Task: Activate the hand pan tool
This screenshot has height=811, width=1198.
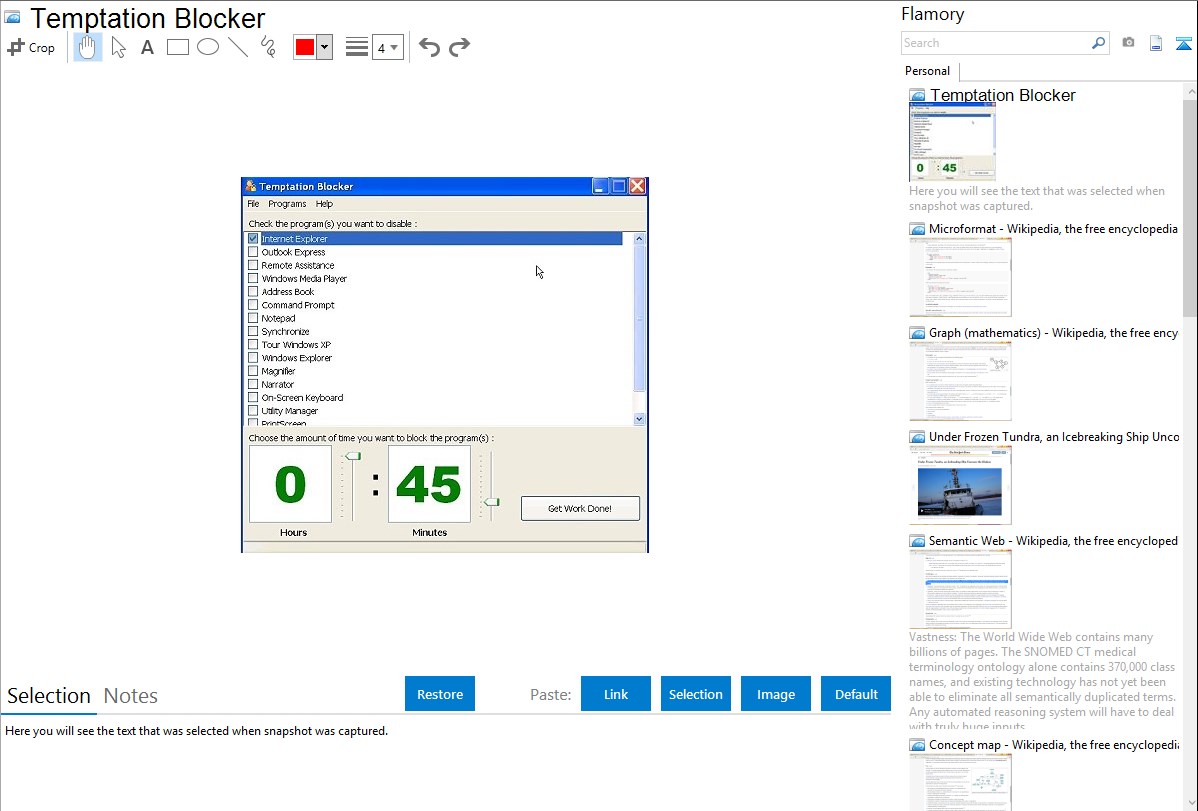Action: click(x=87, y=47)
